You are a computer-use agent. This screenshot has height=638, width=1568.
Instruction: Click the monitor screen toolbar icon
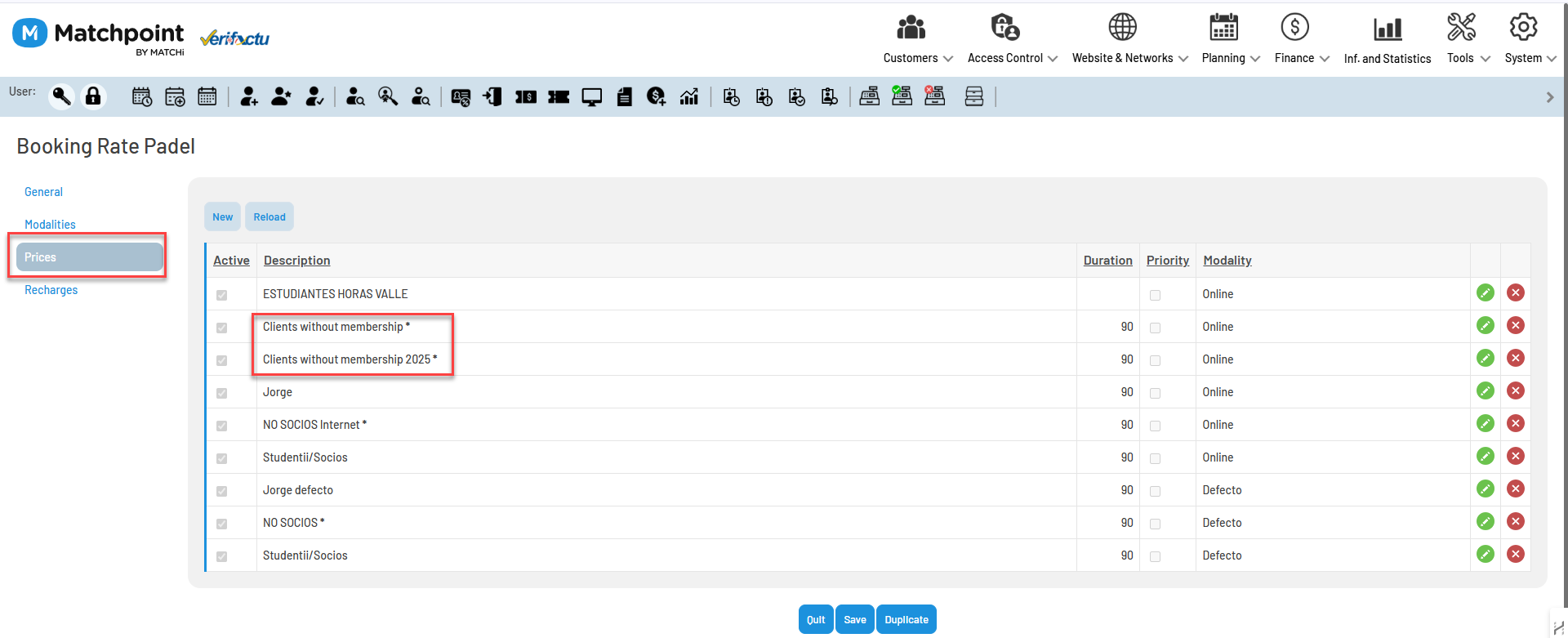pos(591,97)
